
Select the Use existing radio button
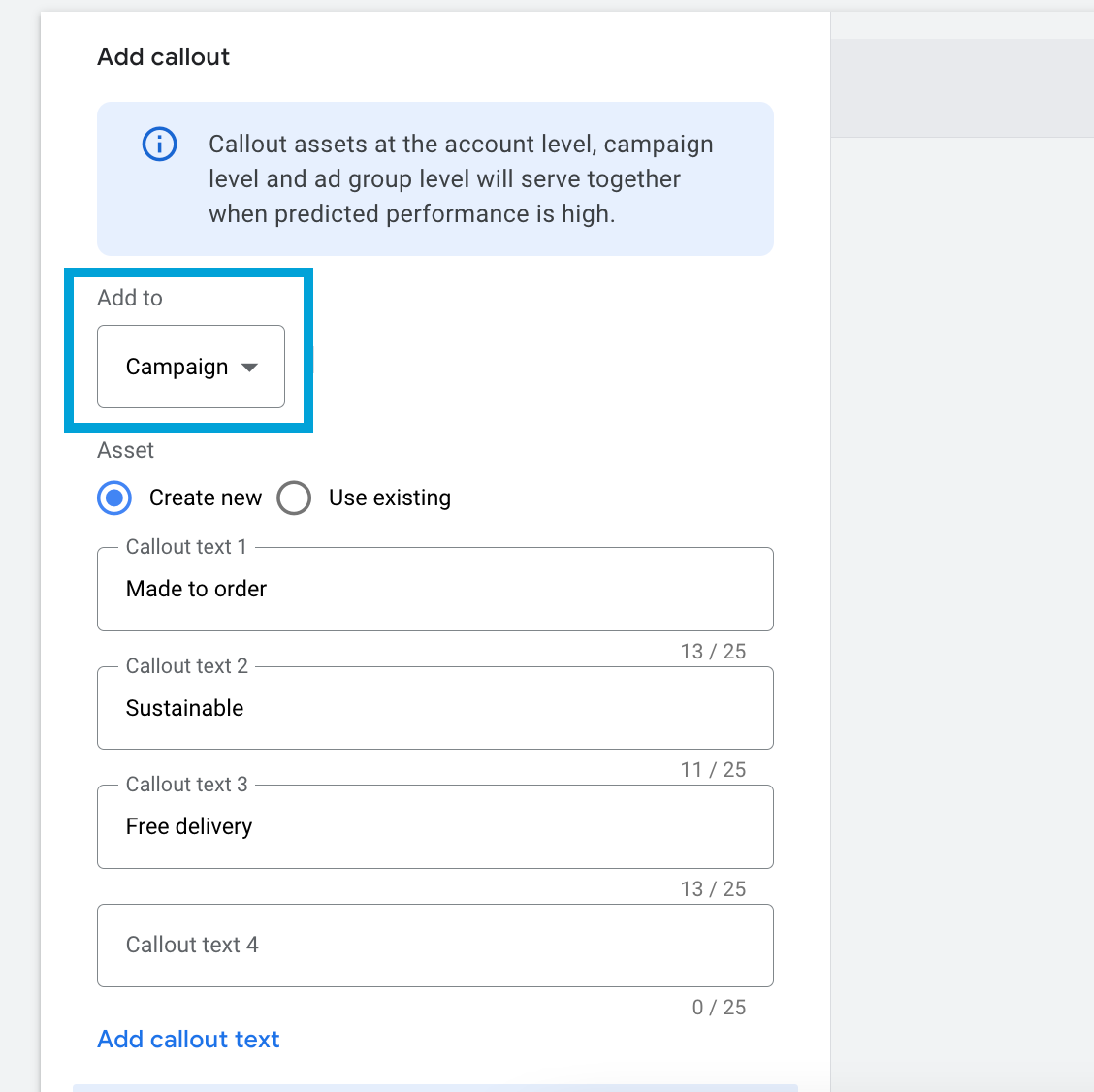pyautogui.click(x=294, y=498)
